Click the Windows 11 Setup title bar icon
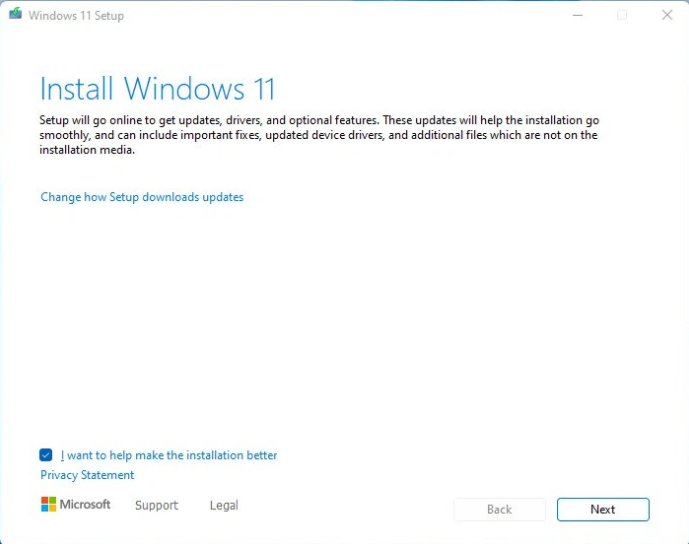 [15, 15]
